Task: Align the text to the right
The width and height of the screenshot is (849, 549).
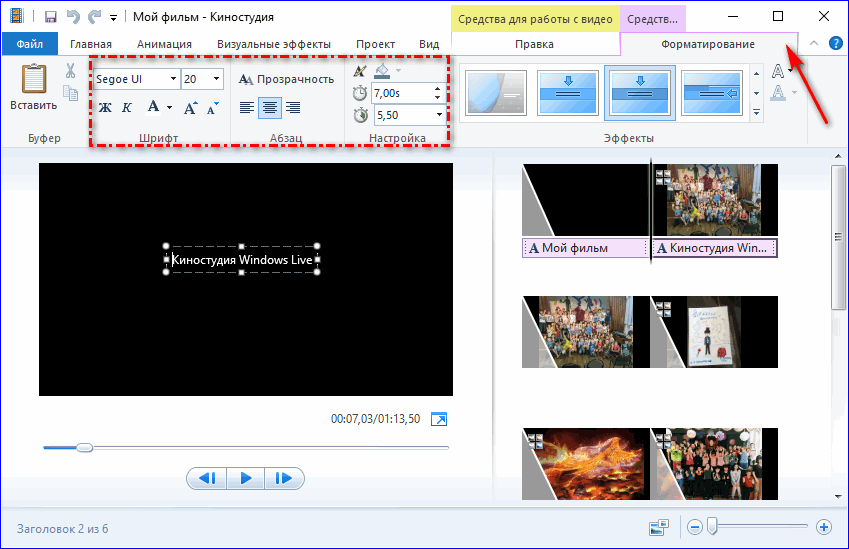Action: pos(293,108)
